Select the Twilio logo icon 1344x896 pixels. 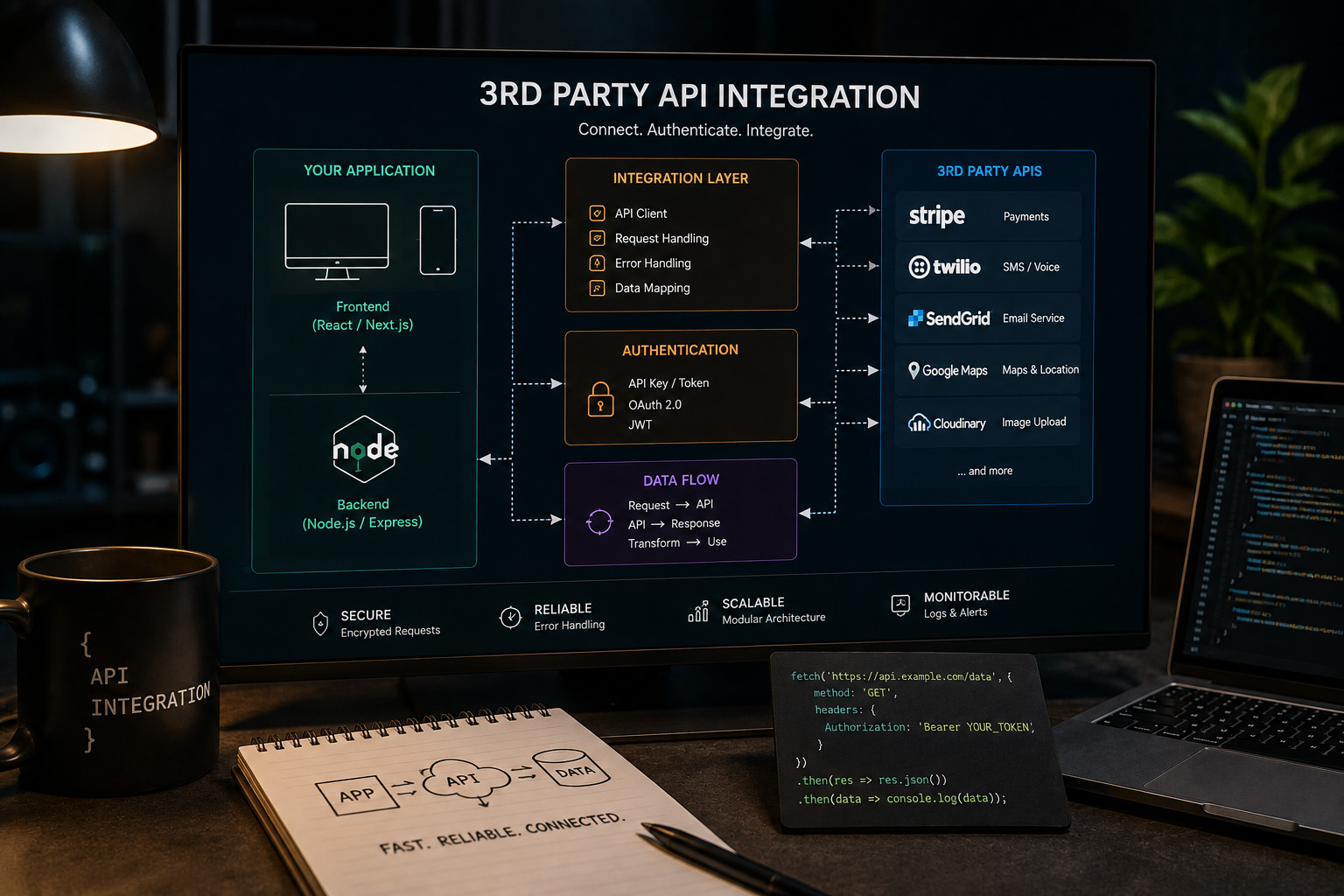919,267
